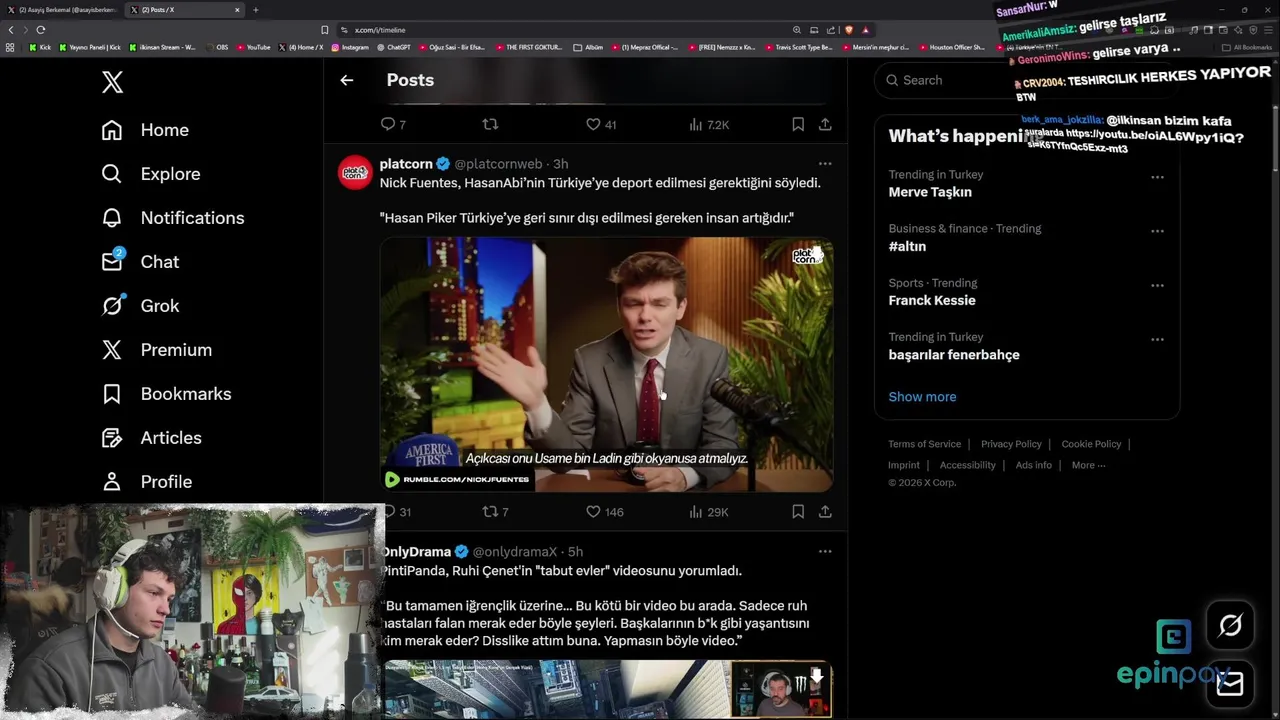Open Articles in sidebar
The width and height of the screenshot is (1280, 720).
151,438
